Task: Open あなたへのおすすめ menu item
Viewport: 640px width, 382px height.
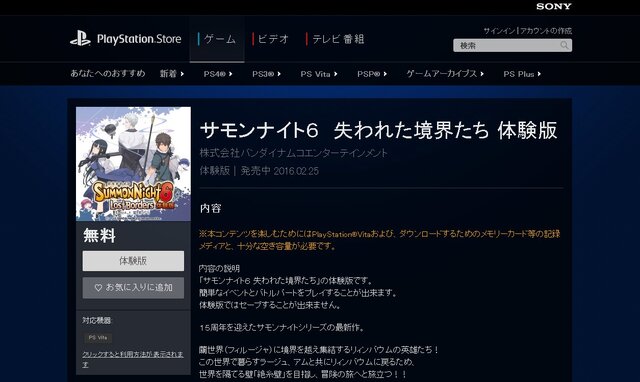Action: point(108,73)
